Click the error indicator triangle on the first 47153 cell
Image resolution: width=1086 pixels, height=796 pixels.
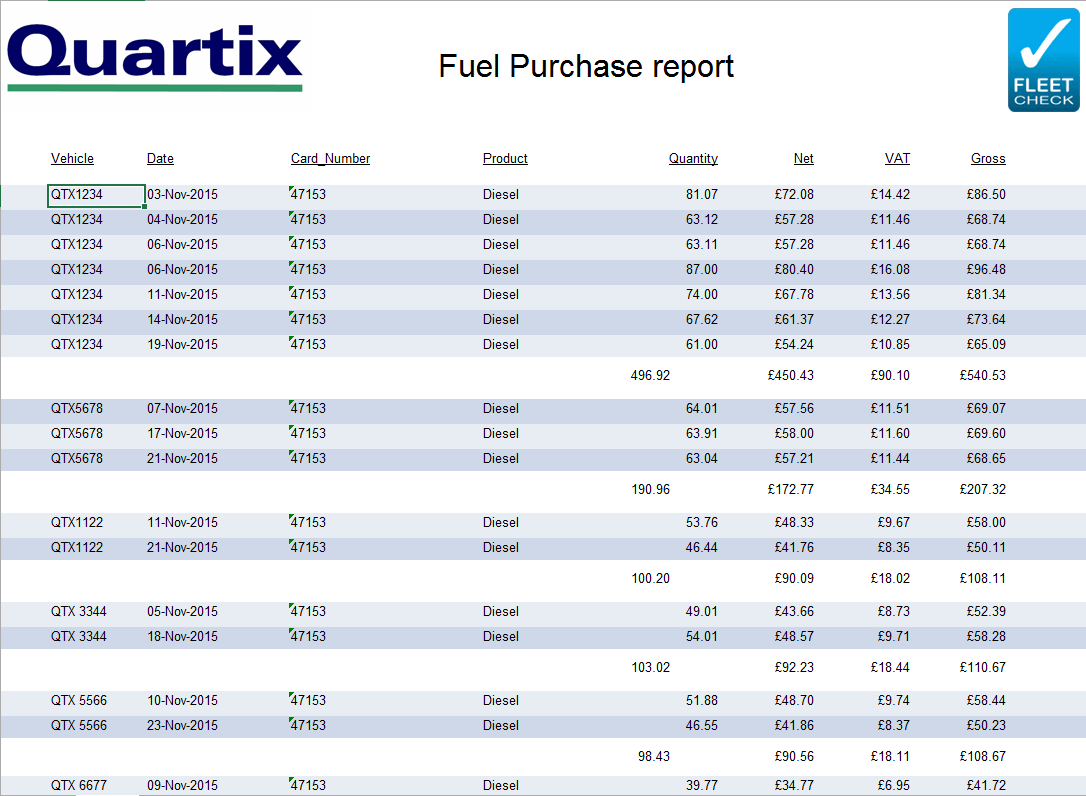(291, 190)
